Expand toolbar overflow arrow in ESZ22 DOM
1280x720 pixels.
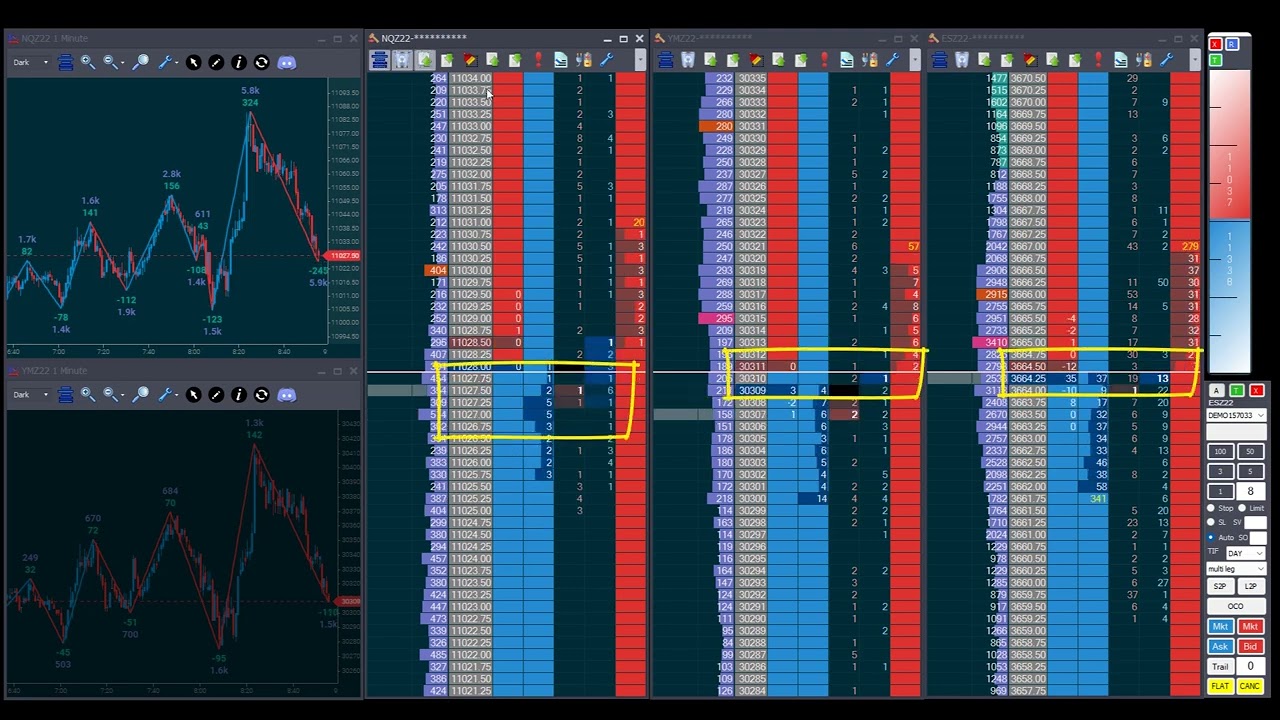click(x=1195, y=61)
